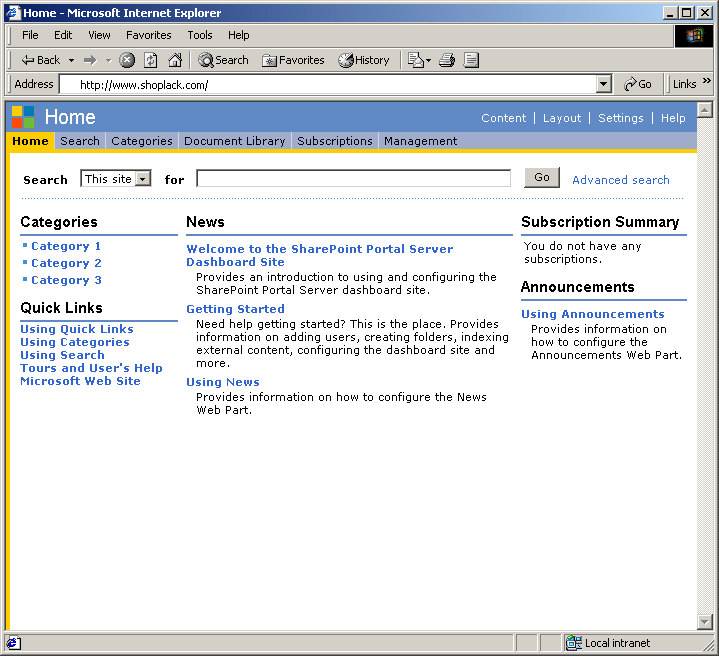Screen dimensions: 719x656
Task: Open the Getting Started news link
Action: (x=235, y=309)
